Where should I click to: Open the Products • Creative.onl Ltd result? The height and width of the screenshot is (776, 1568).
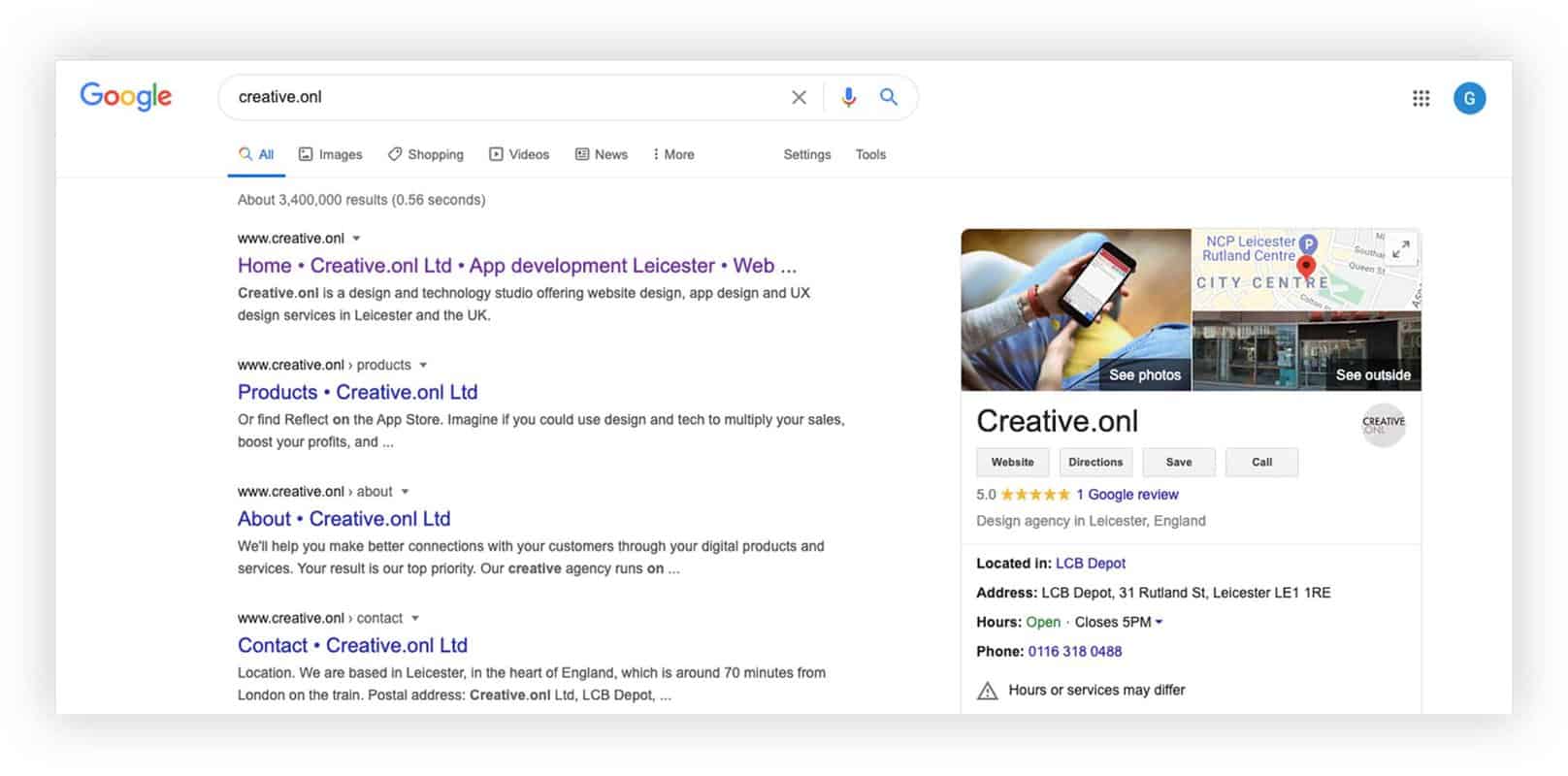(358, 393)
